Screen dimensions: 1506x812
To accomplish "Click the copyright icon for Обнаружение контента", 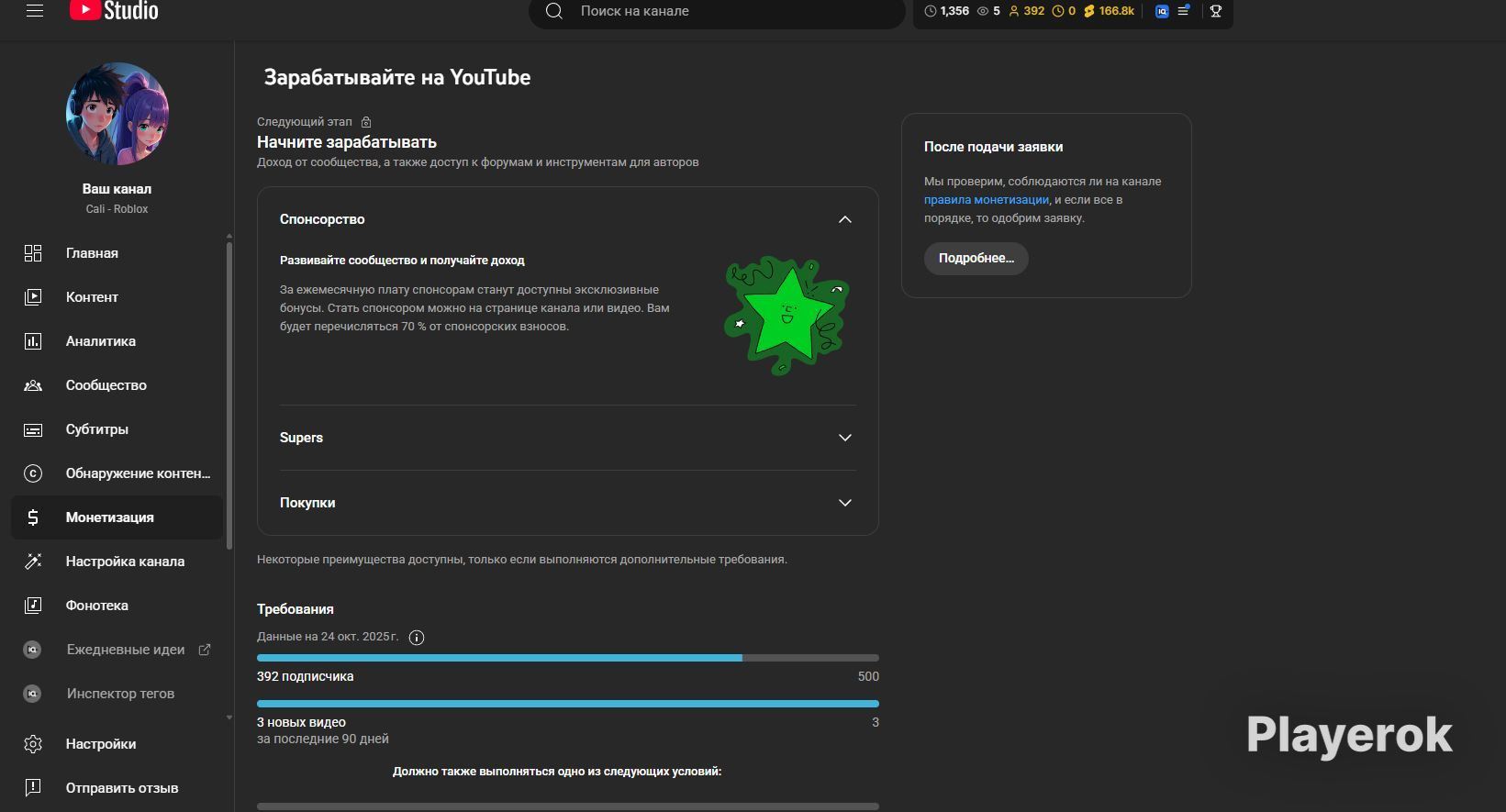I will tap(33, 473).
